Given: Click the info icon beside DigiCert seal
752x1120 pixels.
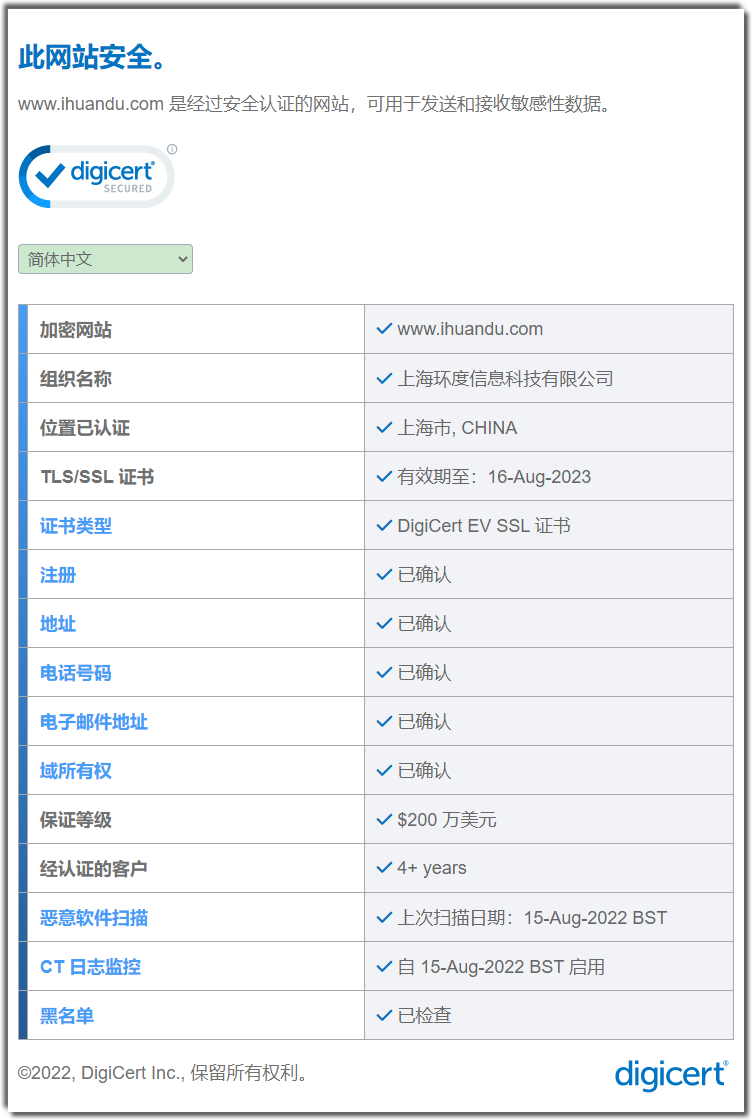Looking at the screenshot, I should [x=172, y=149].
